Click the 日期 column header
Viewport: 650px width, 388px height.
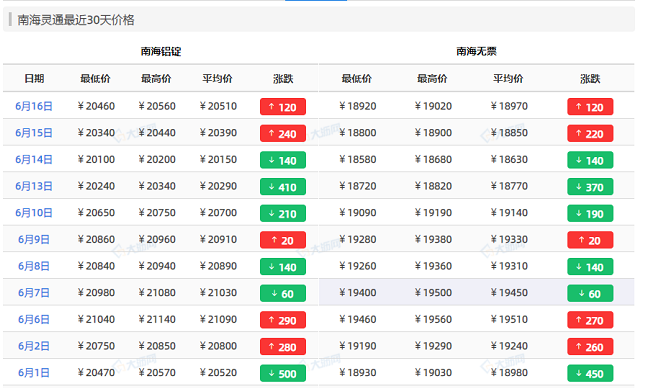[x=34, y=78]
